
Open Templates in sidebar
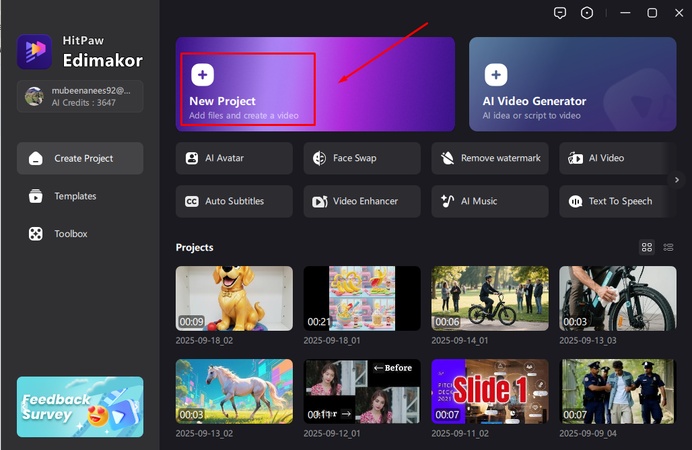(80, 196)
